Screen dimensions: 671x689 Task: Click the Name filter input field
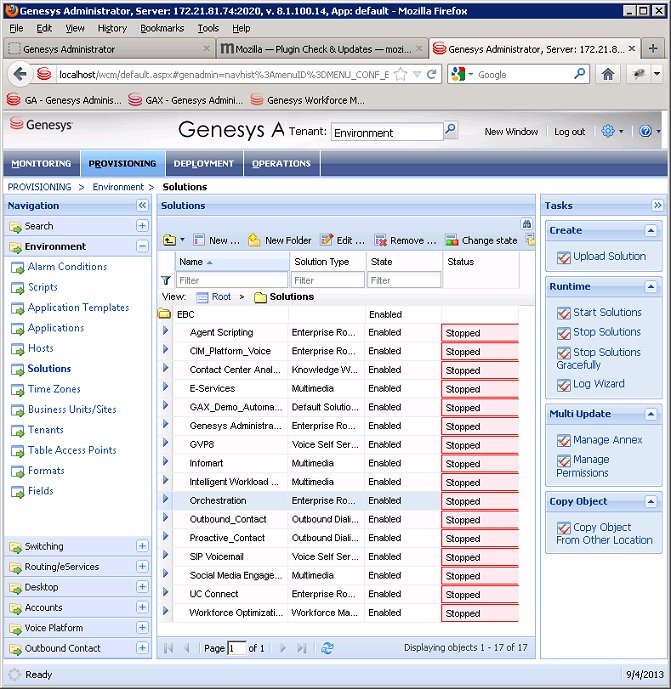coord(232,280)
